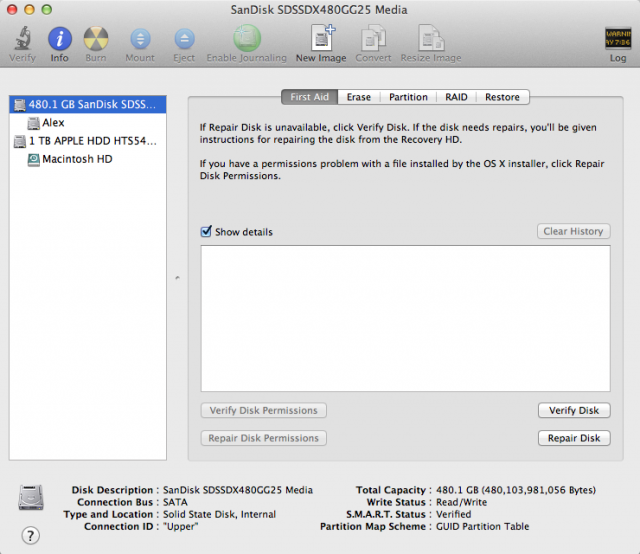
Task: Click the Clear History button
Action: pos(573,231)
